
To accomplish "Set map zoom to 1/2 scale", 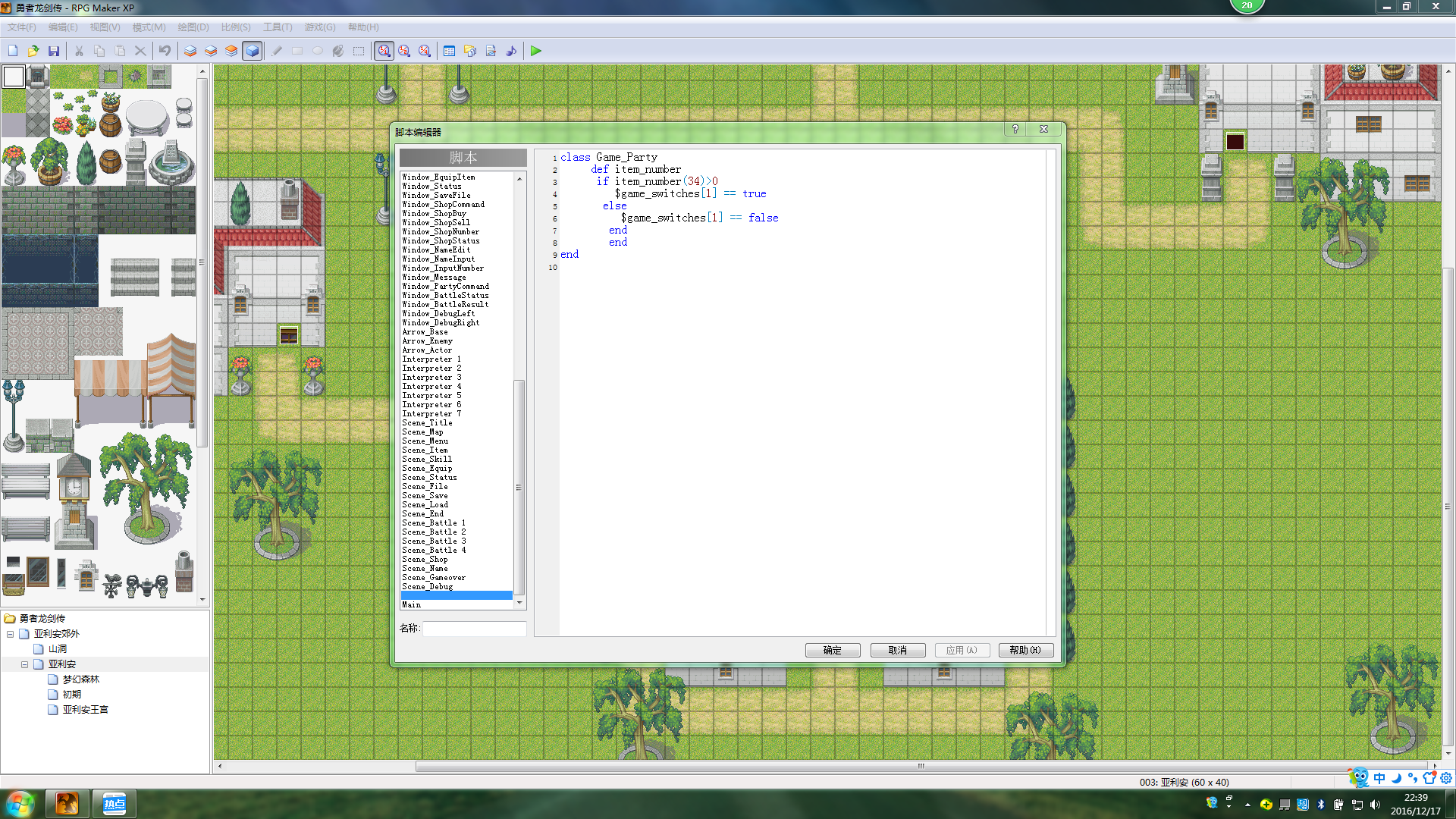I will point(404,51).
